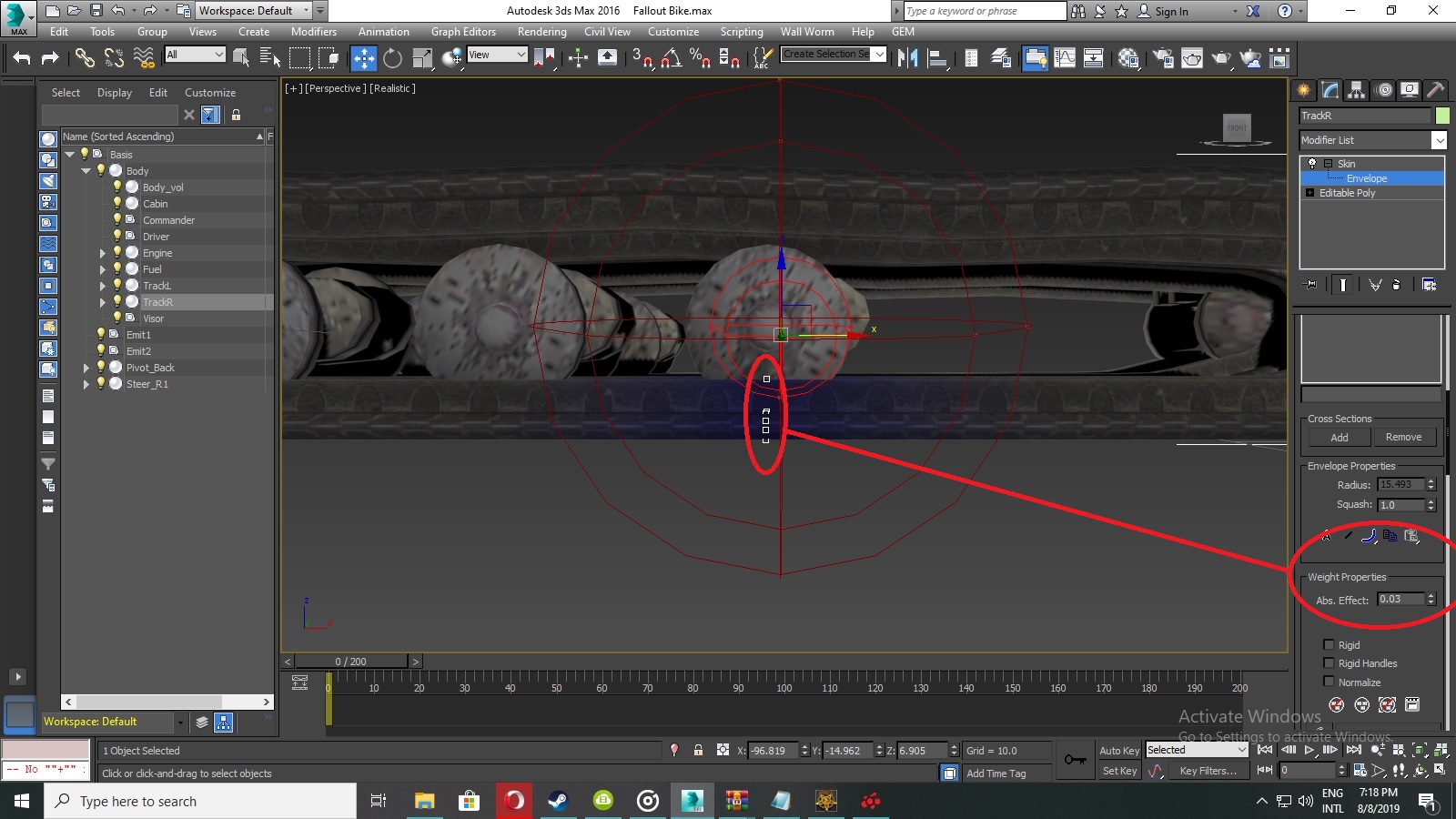Expand the Pivot_Back tree node

pyautogui.click(x=86, y=368)
